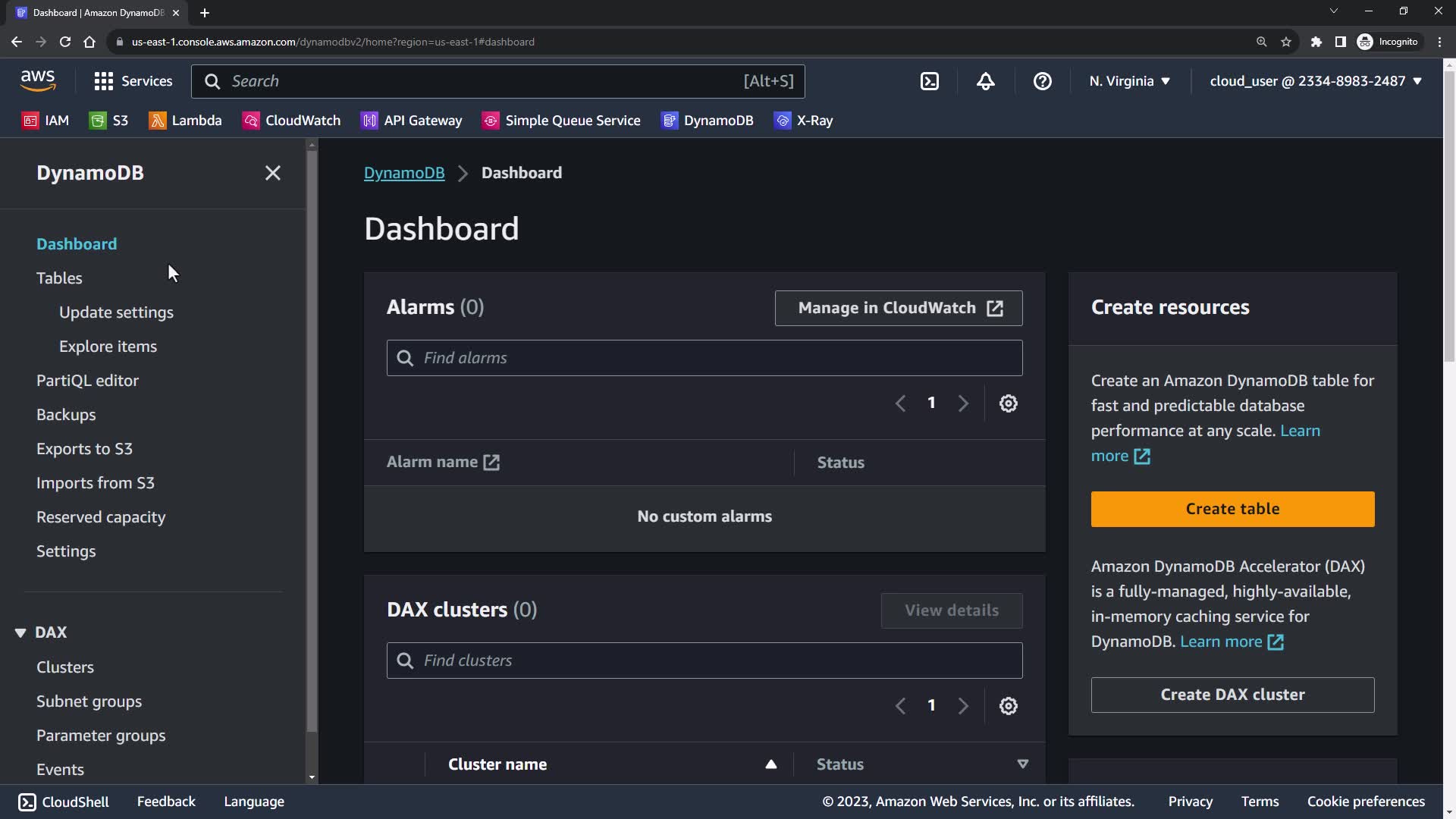
Task: Open the Alarms table settings gear
Action: (x=1008, y=403)
